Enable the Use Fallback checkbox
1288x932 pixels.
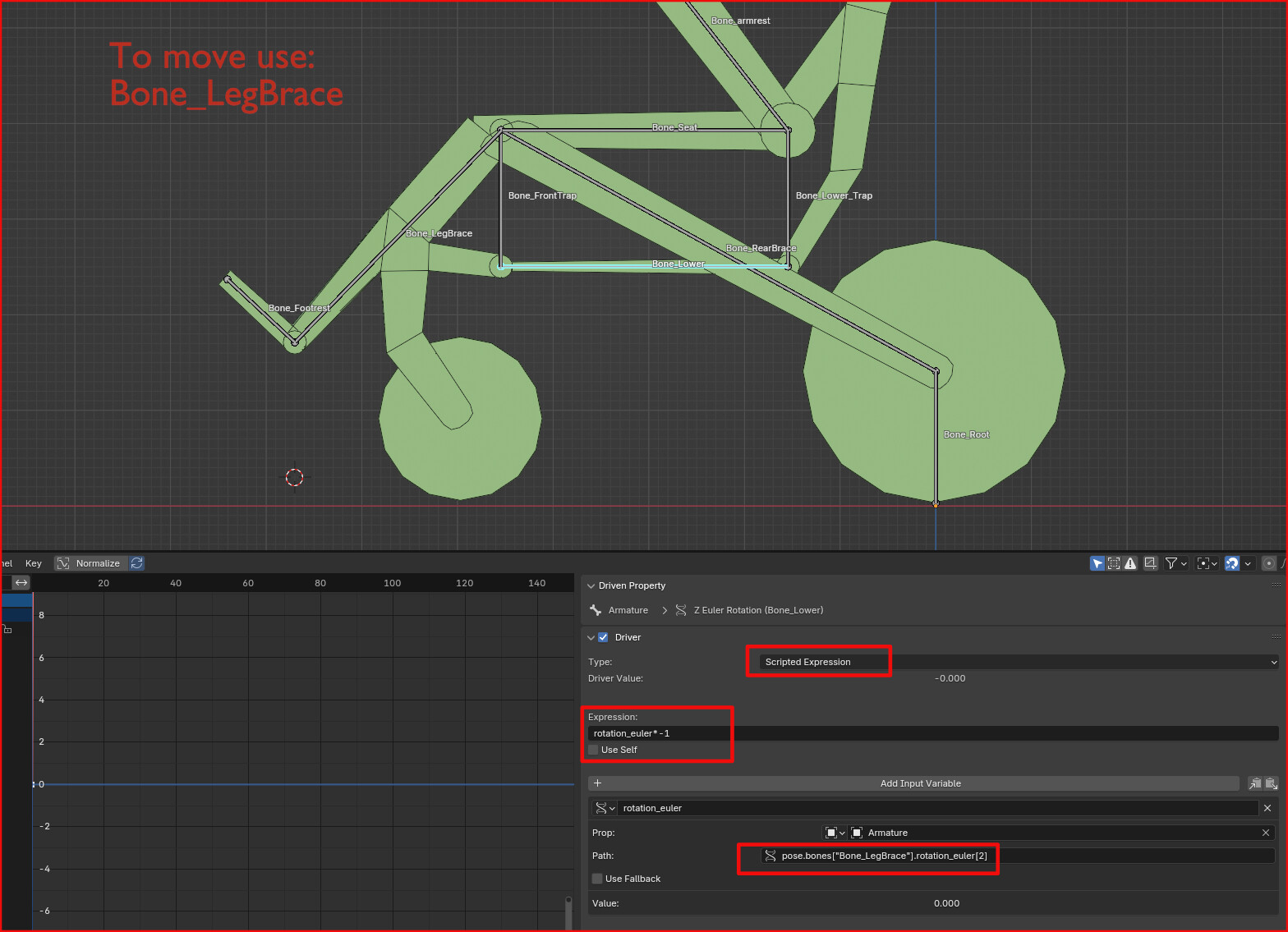597,879
